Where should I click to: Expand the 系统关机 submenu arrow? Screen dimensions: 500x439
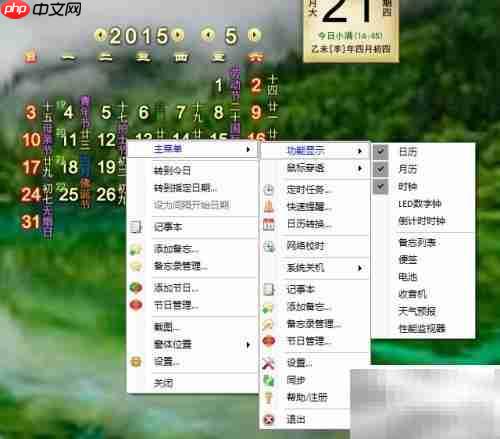click(360, 268)
